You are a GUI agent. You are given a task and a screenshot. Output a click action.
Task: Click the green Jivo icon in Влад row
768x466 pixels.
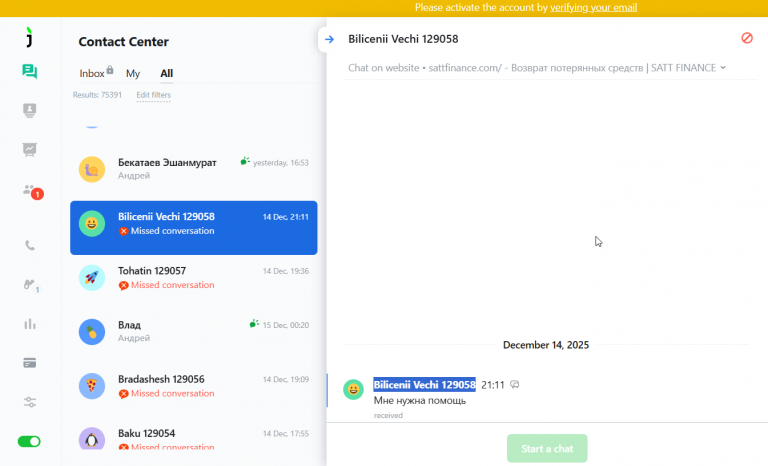[254, 323]
